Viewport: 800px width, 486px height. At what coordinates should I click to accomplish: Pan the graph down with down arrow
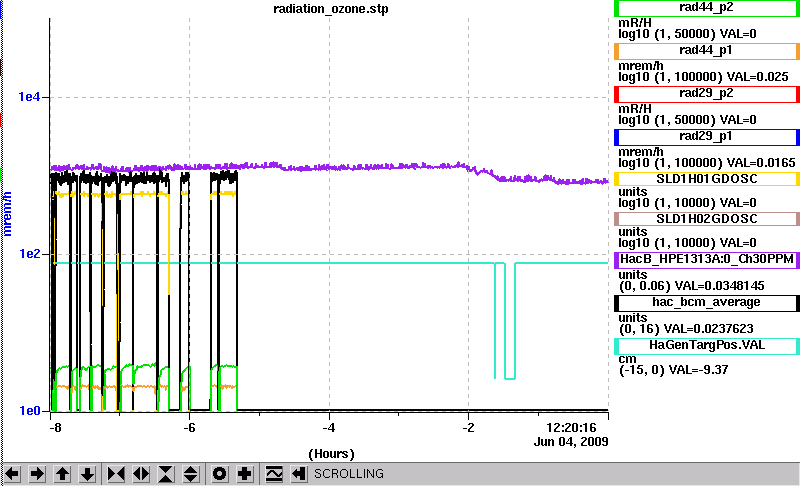(87, 474)
